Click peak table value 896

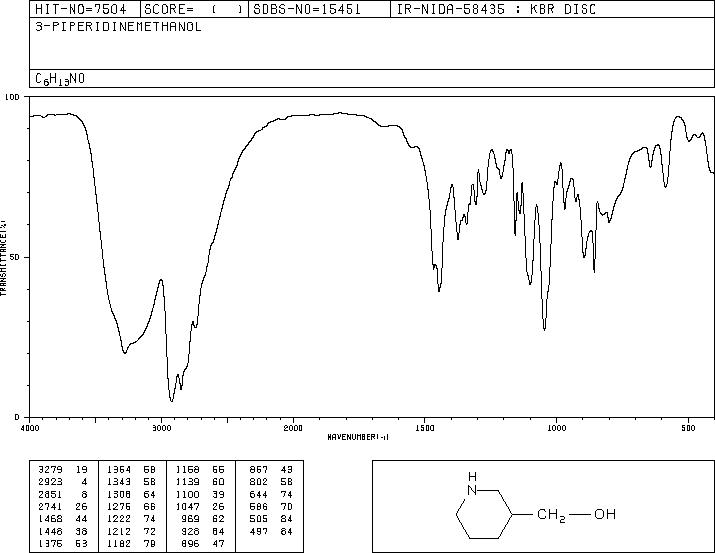pos(191,543)
